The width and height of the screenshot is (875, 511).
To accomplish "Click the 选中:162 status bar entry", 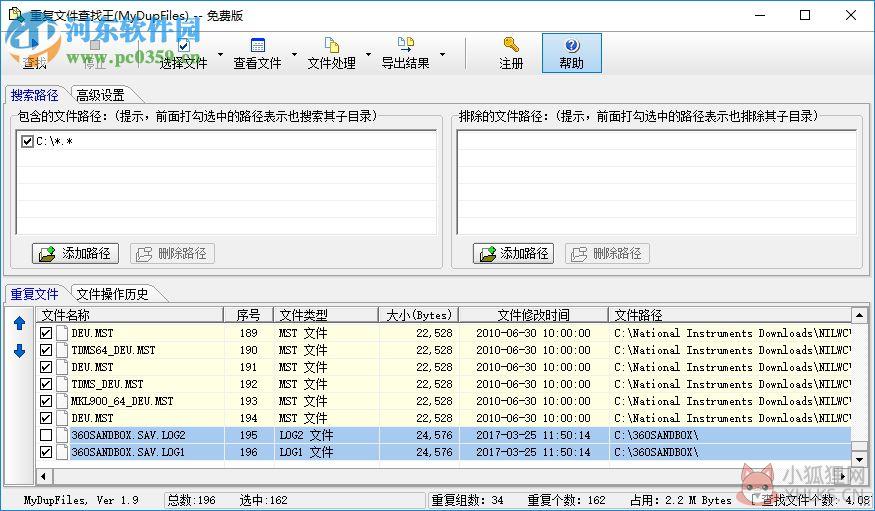I will coord(263,500).
